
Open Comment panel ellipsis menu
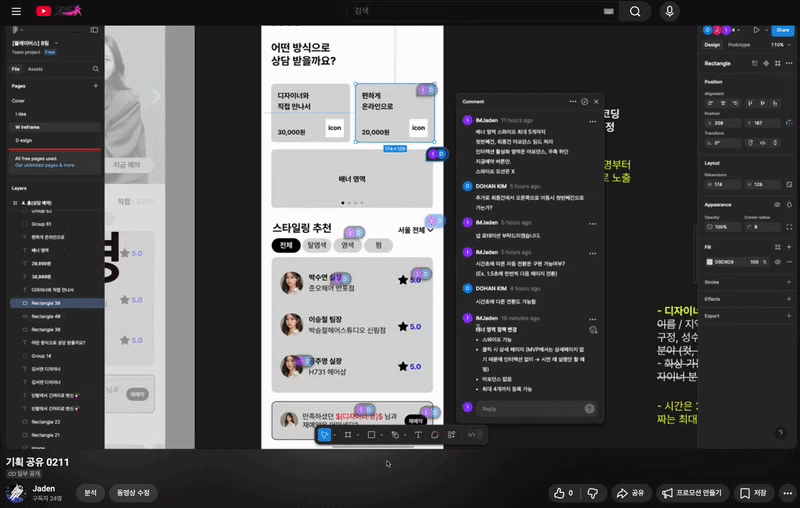click(572, 101)
